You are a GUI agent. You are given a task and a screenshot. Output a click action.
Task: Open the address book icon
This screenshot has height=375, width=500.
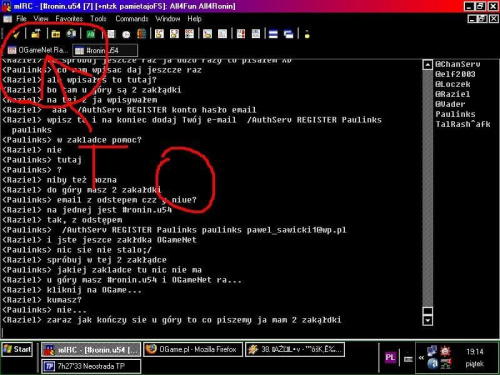[x=111, y=34]
